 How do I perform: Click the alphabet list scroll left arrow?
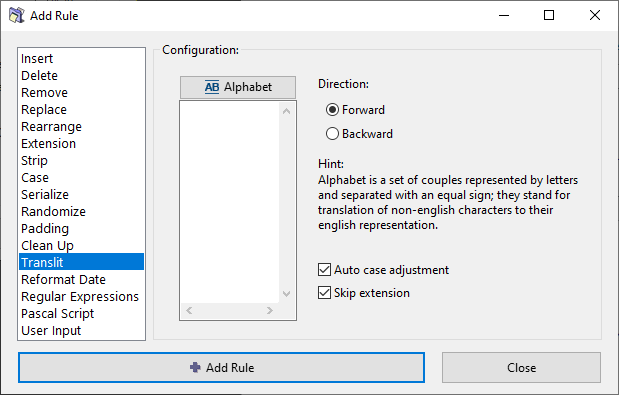point(189,311)
